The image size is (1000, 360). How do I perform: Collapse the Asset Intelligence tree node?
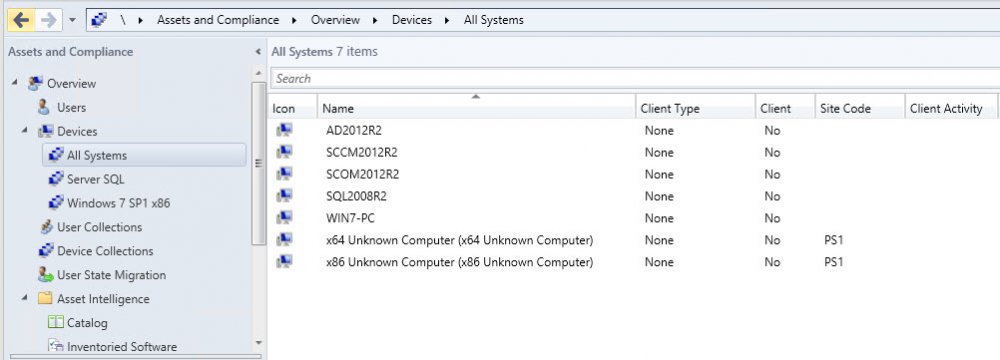click(25, 298)
